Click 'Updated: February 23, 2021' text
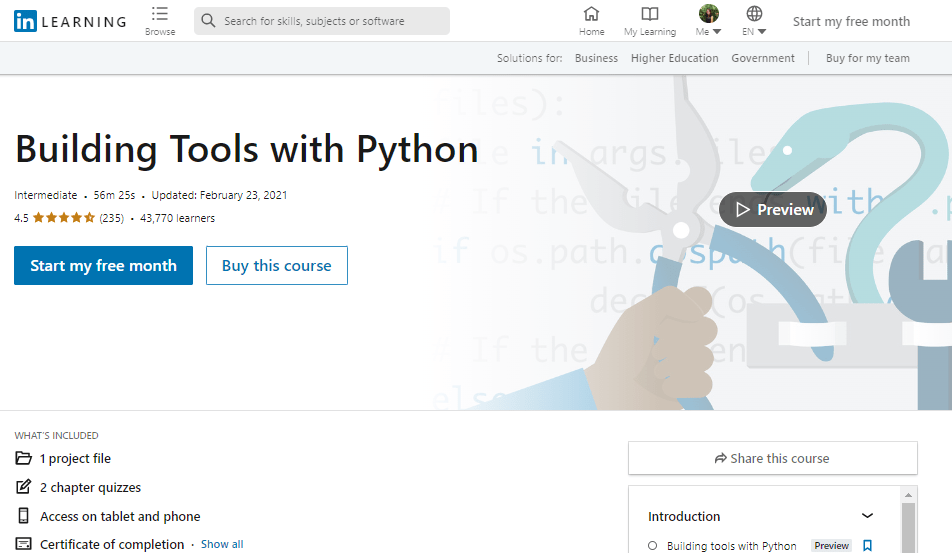Image resolution: width=952 pixels, height=553 pixels. tap(219, 195)
